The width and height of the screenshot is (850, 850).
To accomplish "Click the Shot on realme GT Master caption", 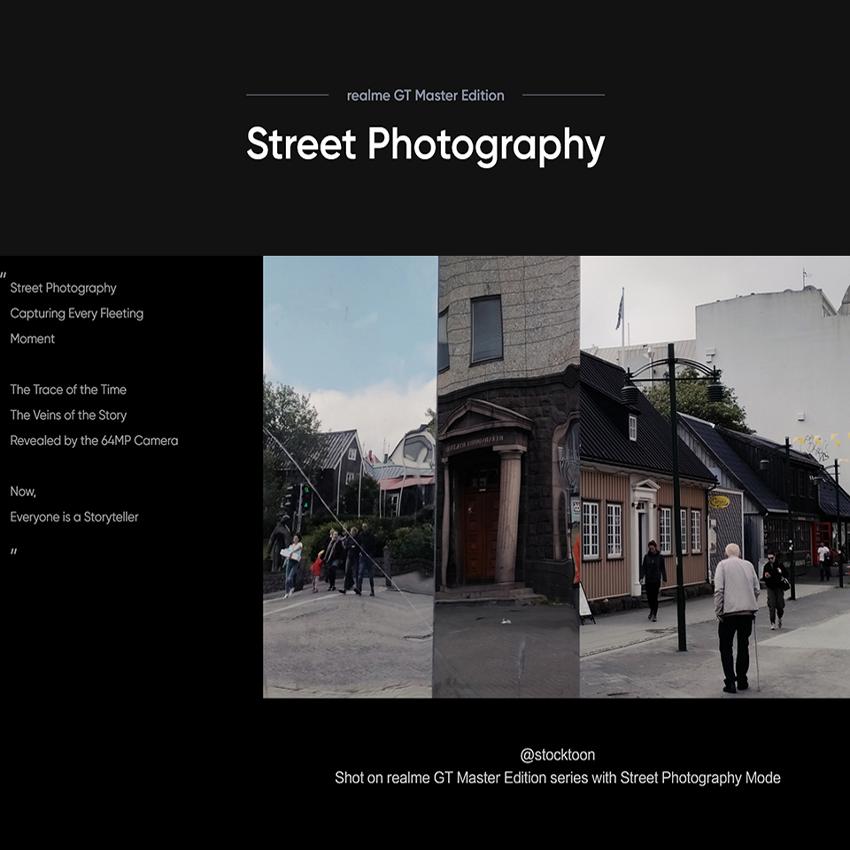I will [x=557, y=778].
